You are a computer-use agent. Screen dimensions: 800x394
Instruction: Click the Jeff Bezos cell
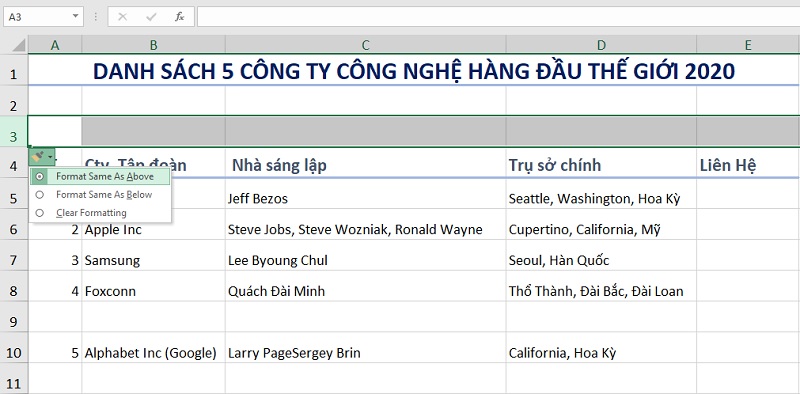click(x=365, y=198)
